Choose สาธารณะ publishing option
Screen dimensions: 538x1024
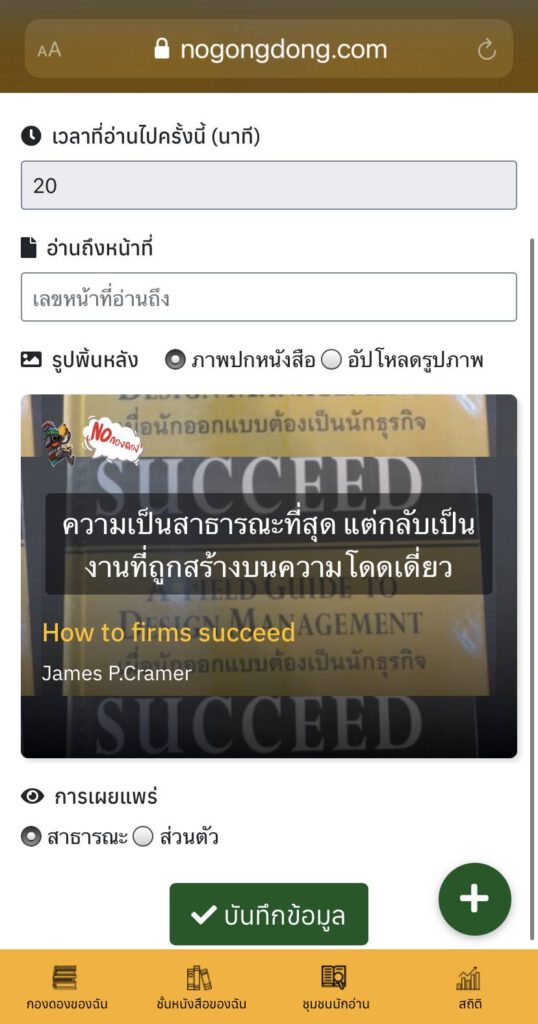pos(31,837)
